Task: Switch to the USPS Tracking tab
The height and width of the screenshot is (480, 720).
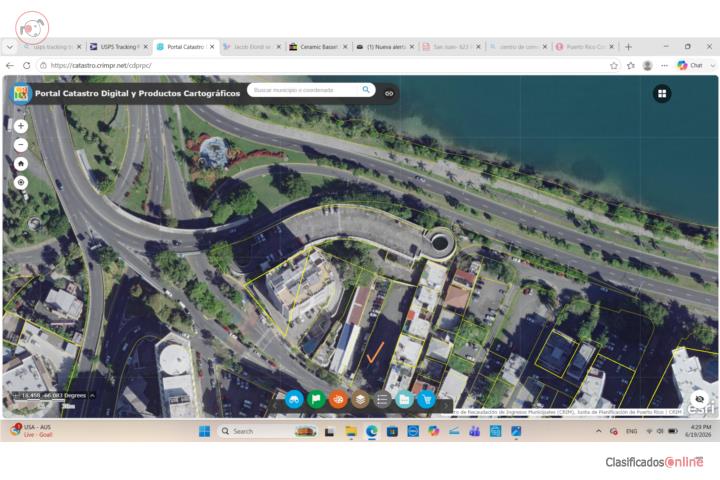Action: tap(118, 47)
